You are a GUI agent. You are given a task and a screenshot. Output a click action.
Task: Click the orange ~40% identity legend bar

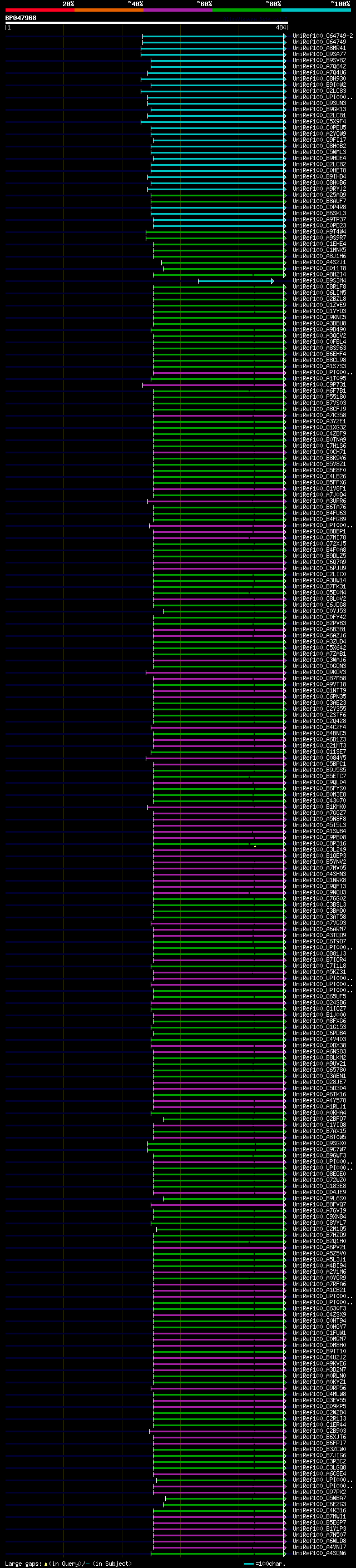(109, 10)
